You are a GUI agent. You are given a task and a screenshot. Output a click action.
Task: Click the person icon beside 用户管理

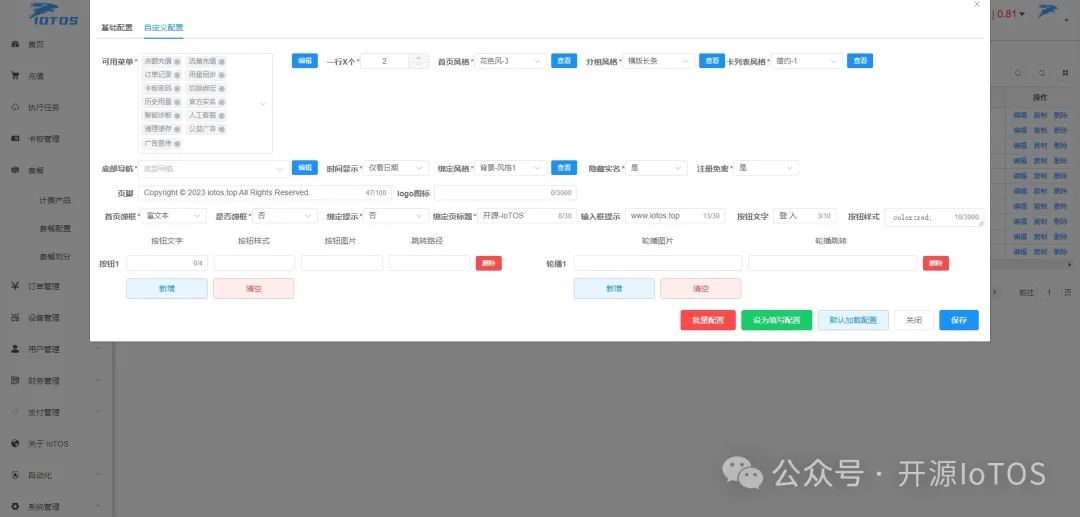(x=15, y=349)
